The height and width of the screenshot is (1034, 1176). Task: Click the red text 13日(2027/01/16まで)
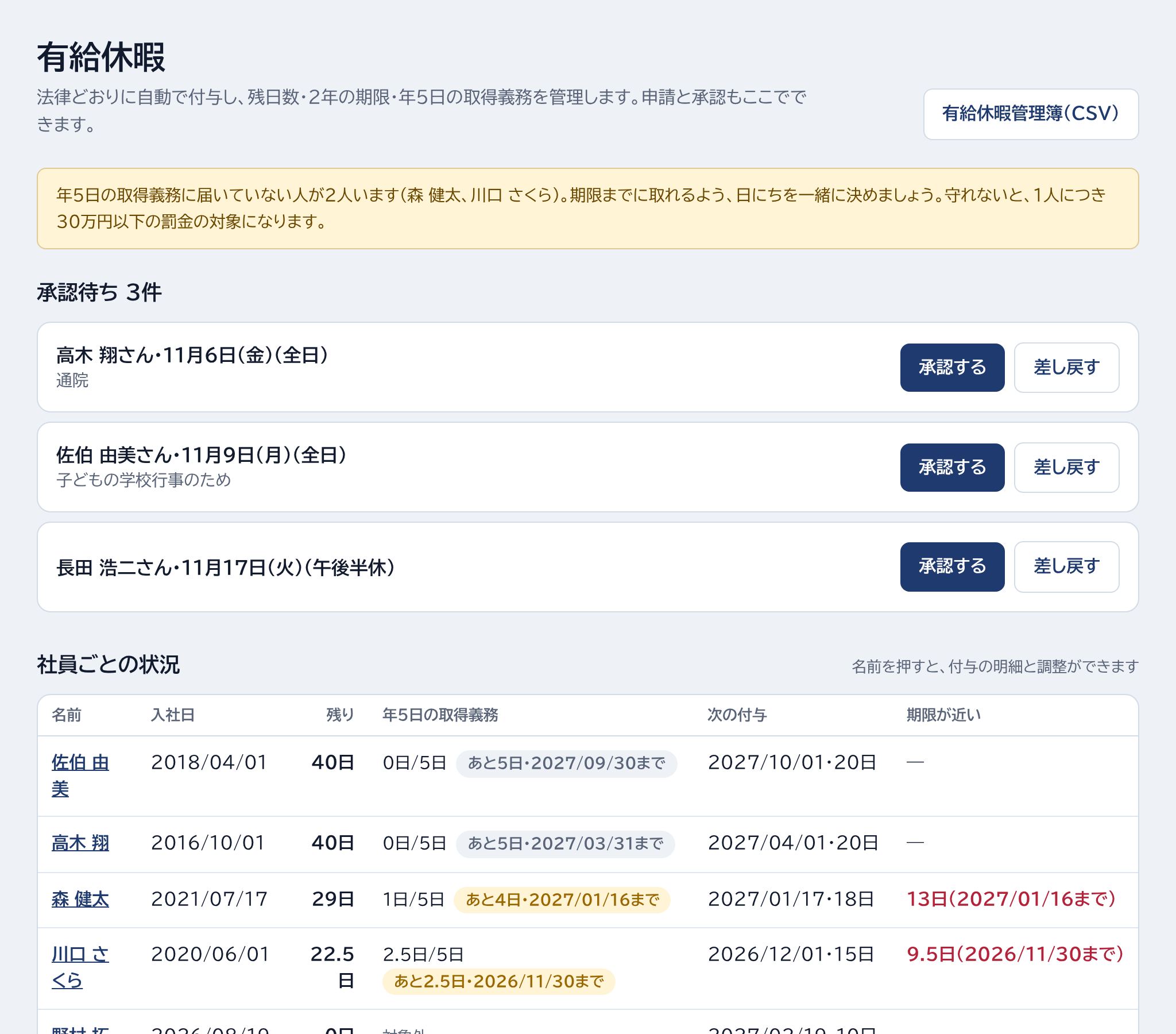pos(1011,899)
